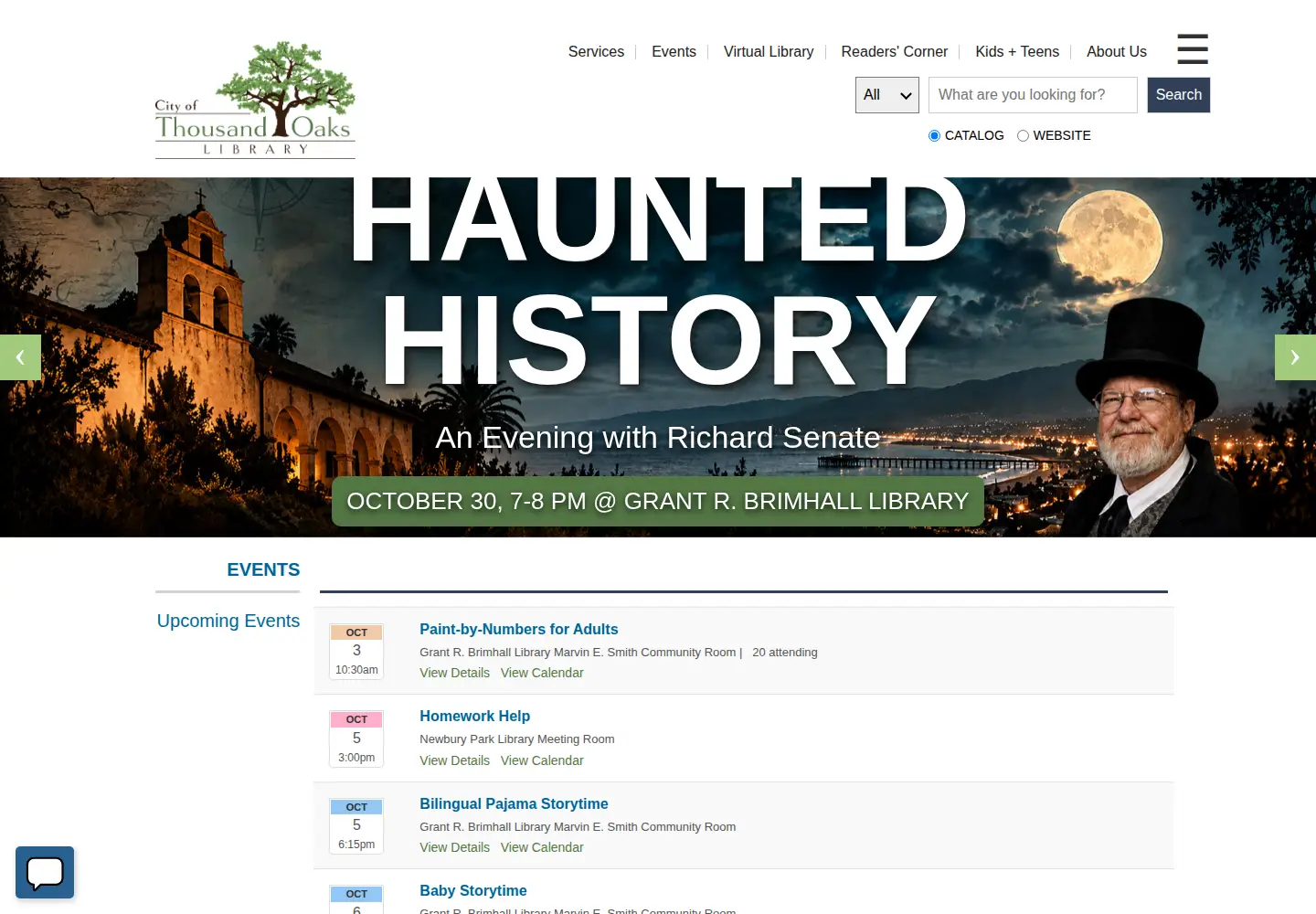View Details for Paint-by-Numbers for Adults
The height and width of the screenshot is (914, 1316).
454,673
